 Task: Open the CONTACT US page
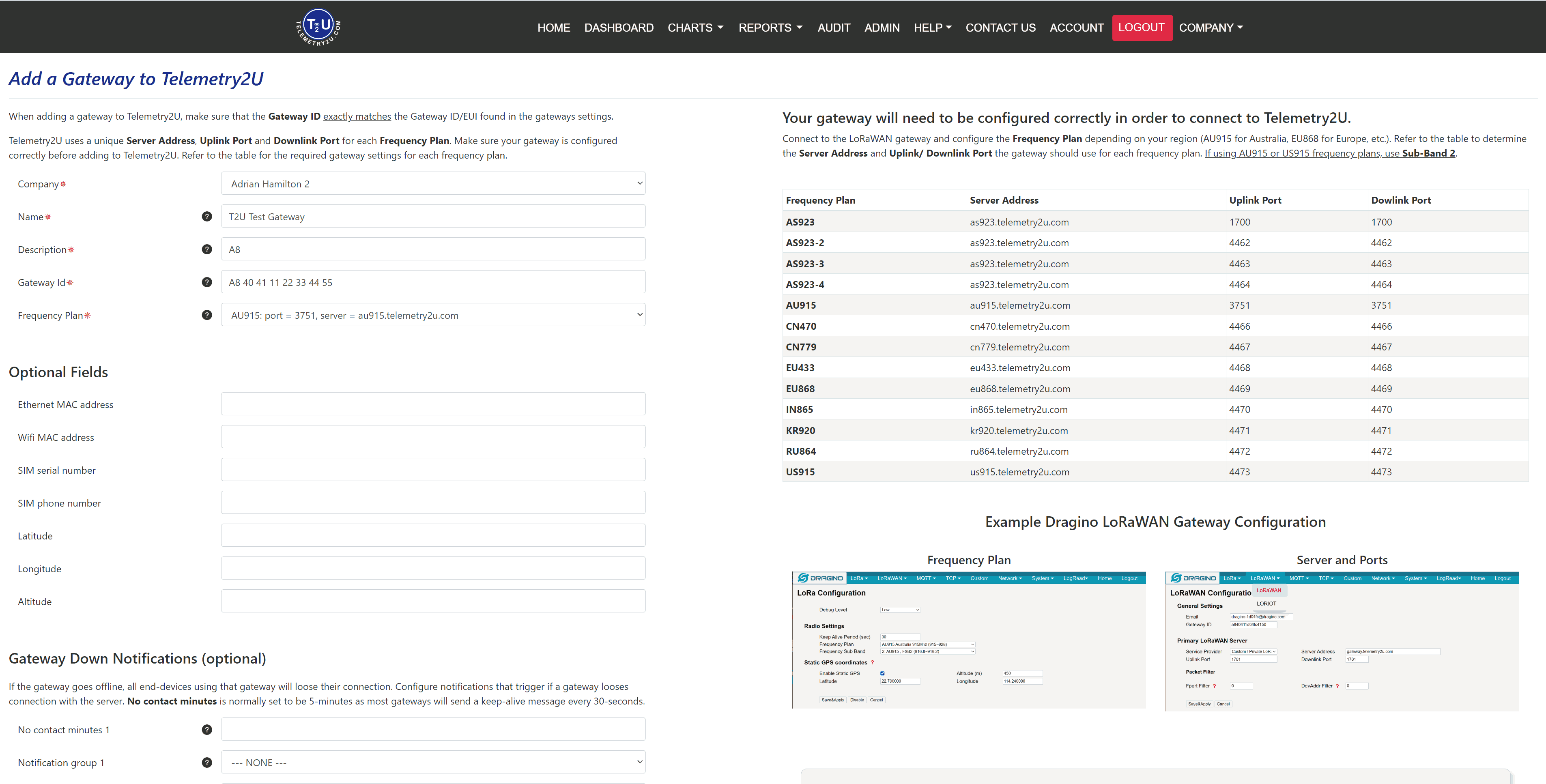pos(1000,28)
